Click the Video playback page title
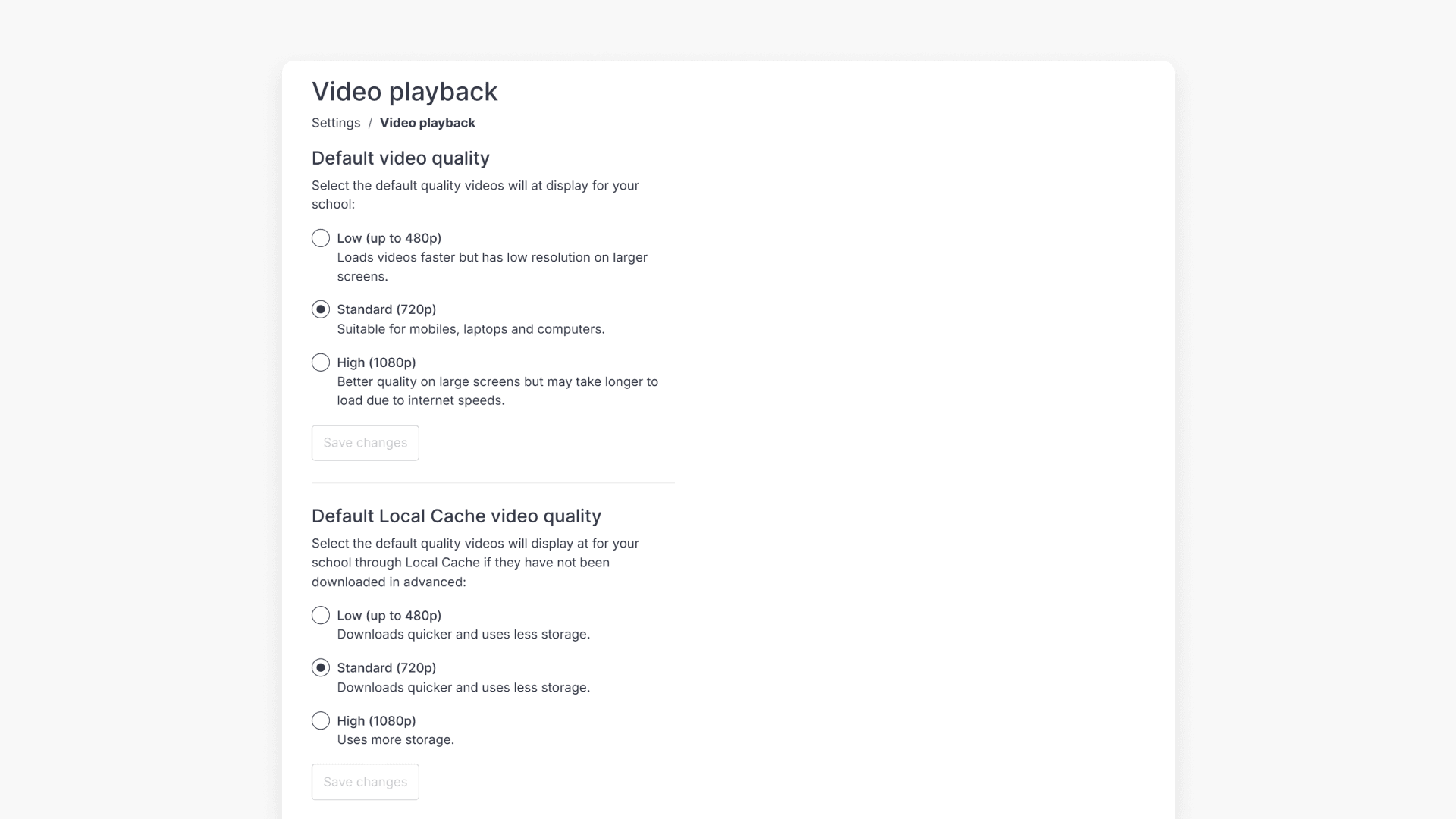Image resolution: width=1456 pixels, height=819 pixels. pyautogui.click(x=404, y=92)
